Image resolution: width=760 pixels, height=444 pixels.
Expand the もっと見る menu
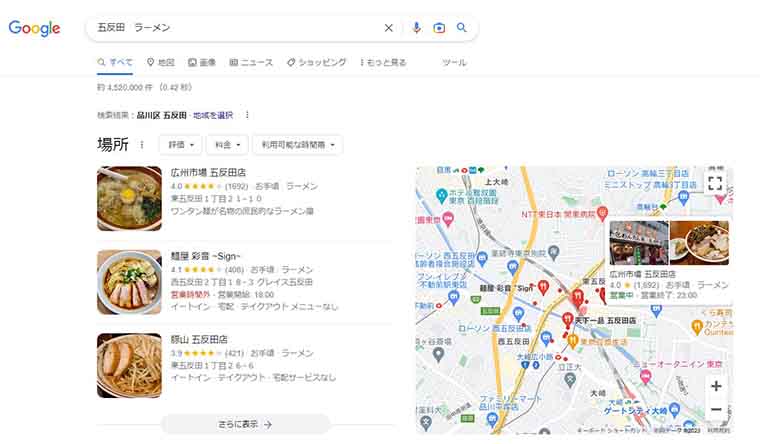383,62
